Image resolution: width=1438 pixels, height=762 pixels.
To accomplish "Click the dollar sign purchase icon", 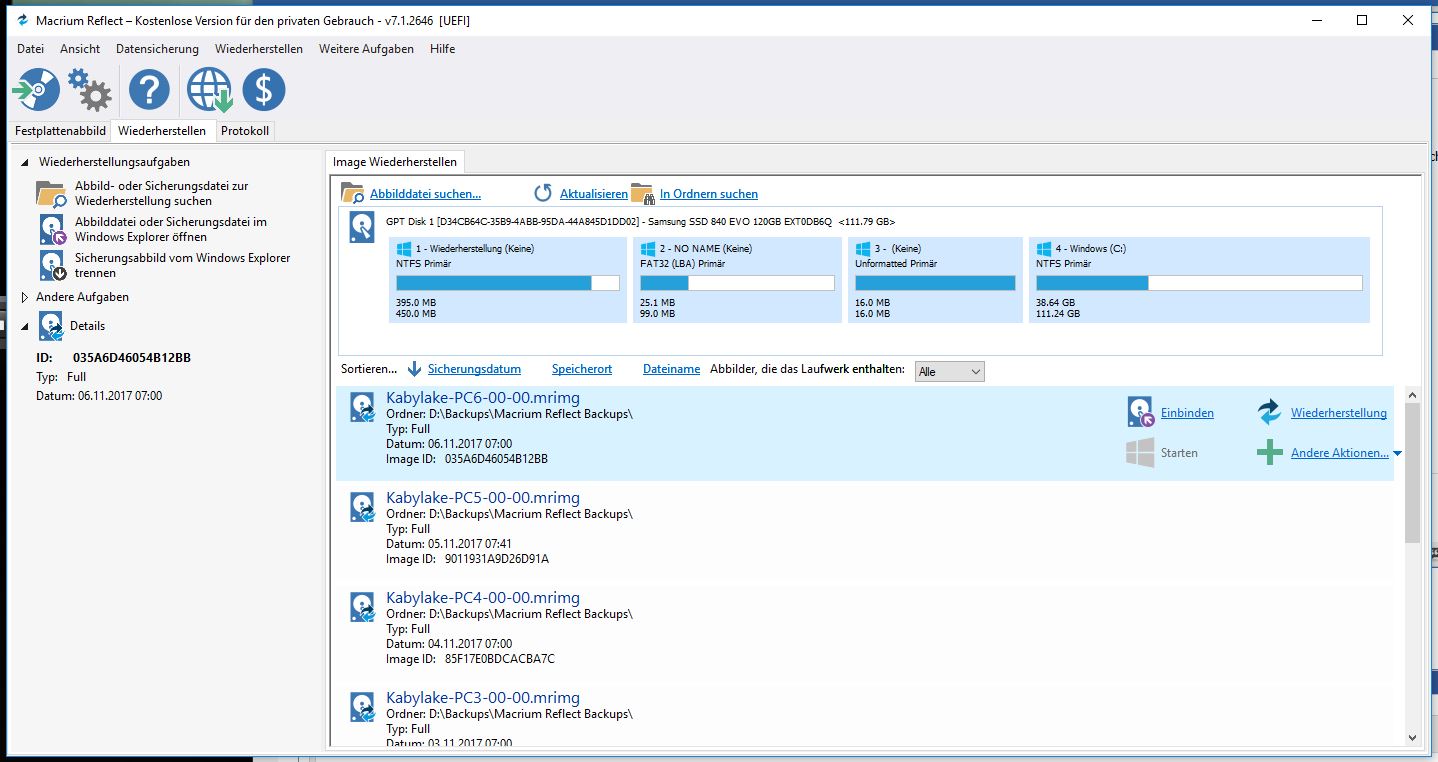I will pyautogui.click(x=264, y=90).
